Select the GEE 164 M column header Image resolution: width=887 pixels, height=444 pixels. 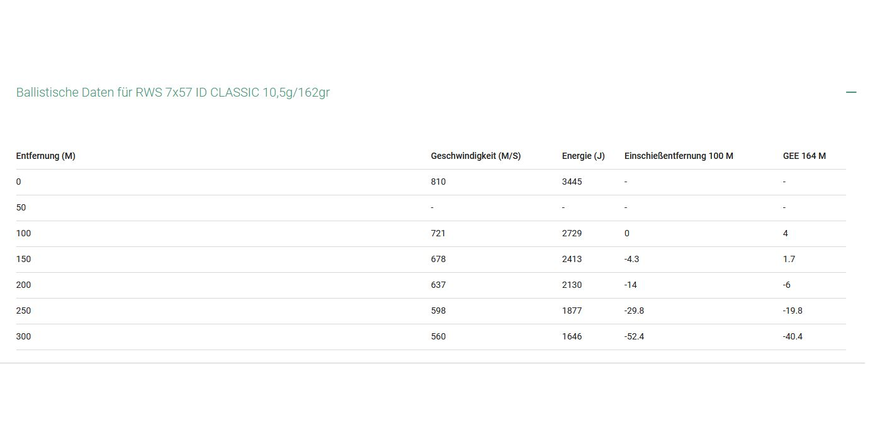pos(804,156)
